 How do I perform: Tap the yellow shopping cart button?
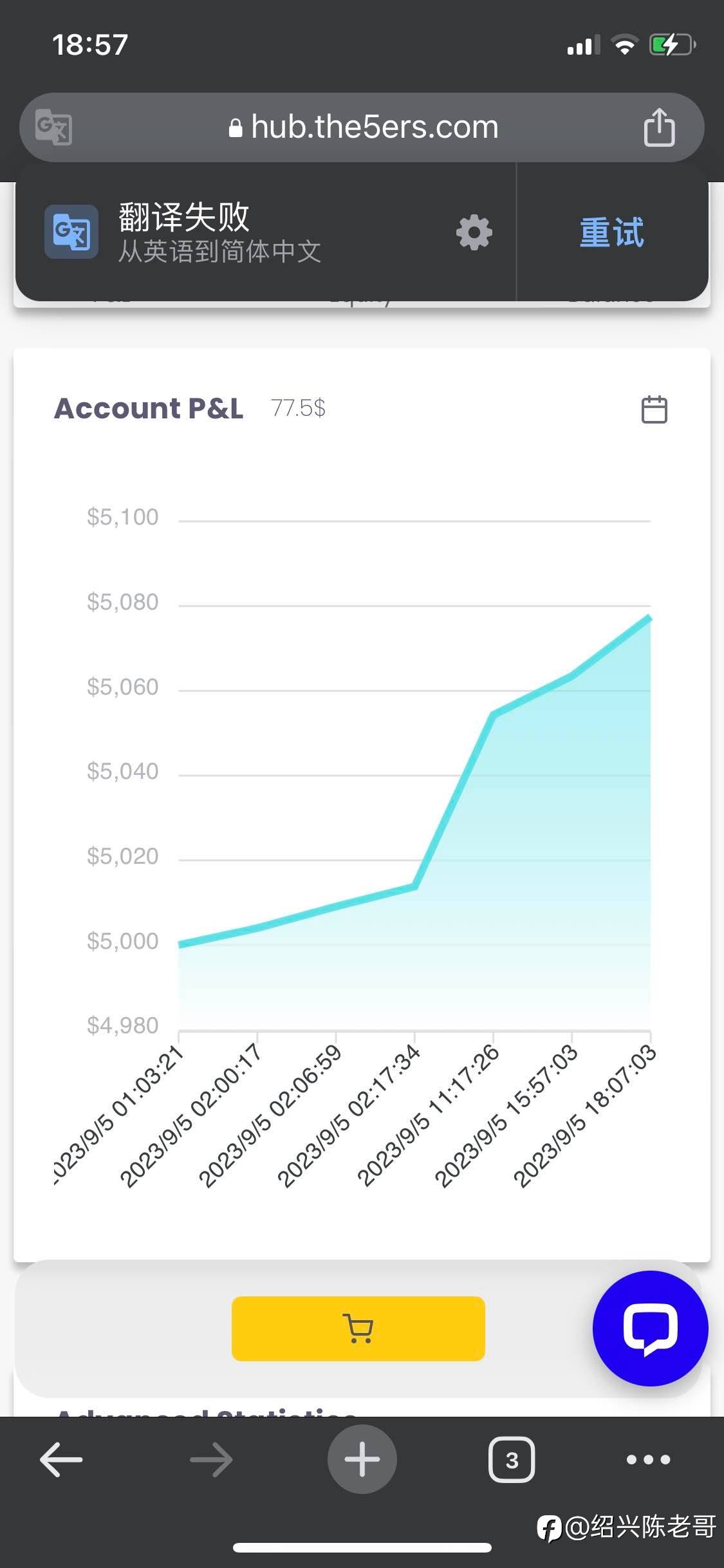[x=358, y=1329]
